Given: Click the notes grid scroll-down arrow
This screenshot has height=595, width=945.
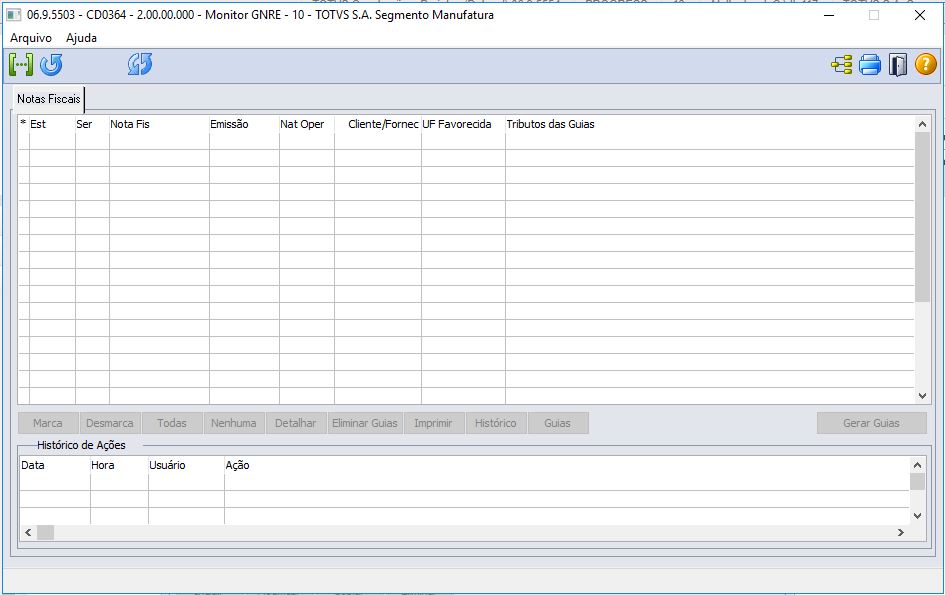Looking at the screenshot, I should click(x=922, y=396).
